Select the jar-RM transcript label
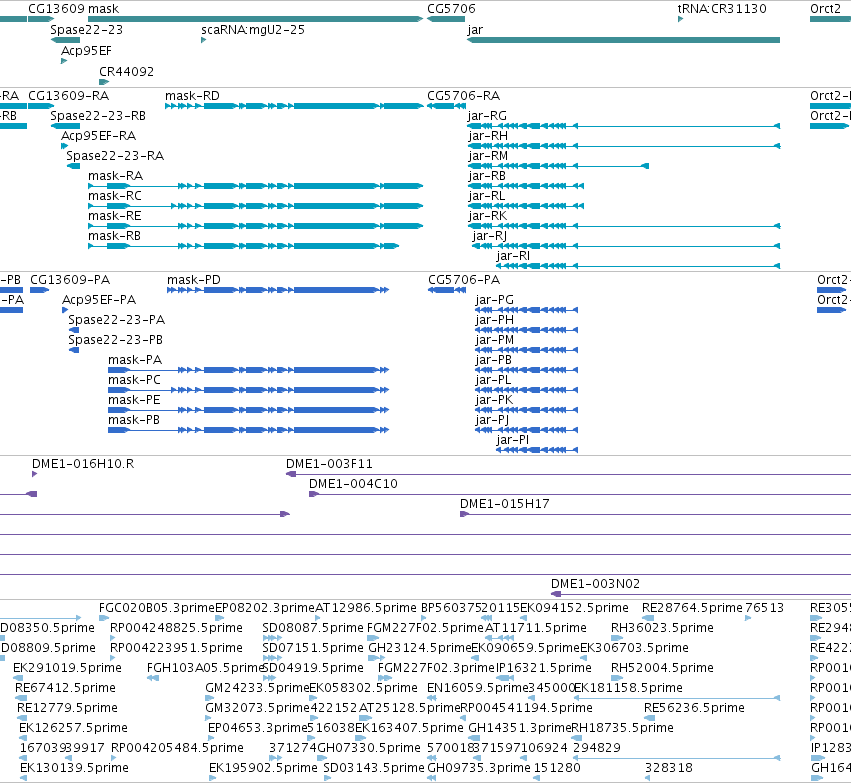Screen dimensions: 851x783 click(x=488, y=156)
